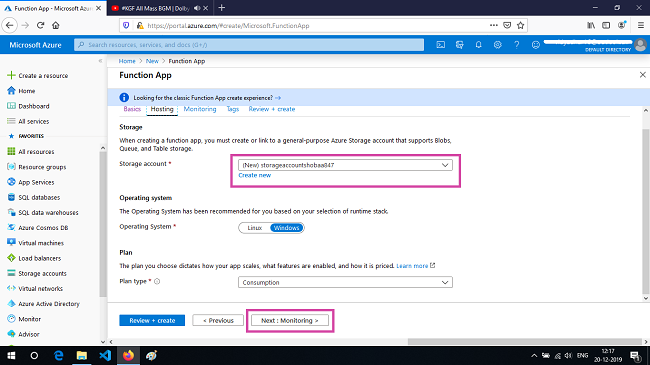Viewport: 650px width, 365px height.
Task: Click the feedback smiley icon
Action: coord(536,45)
